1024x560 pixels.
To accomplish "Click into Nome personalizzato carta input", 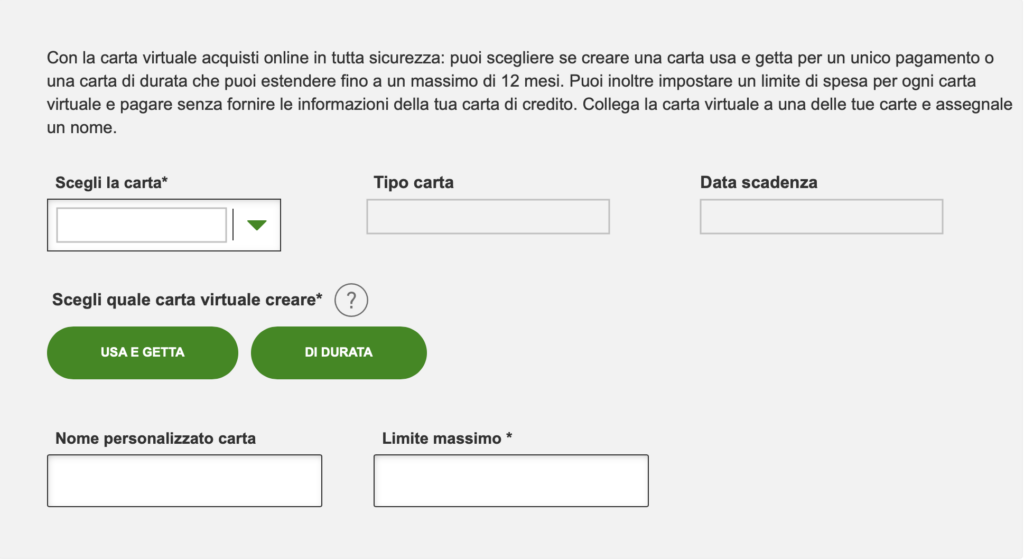I will [x=184, y=481].
